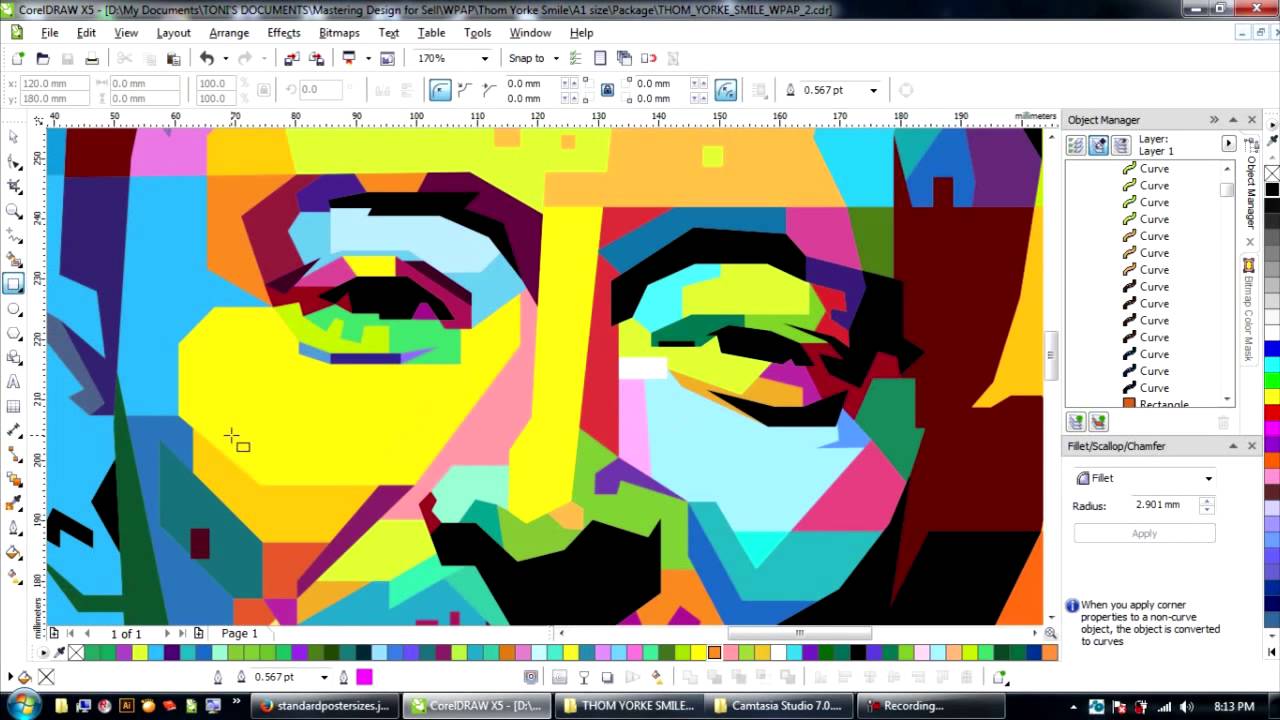The image size is (1280, 720).
Task: Select the Round Corner option
Action: pyautogui.click(x=440, y=90)
